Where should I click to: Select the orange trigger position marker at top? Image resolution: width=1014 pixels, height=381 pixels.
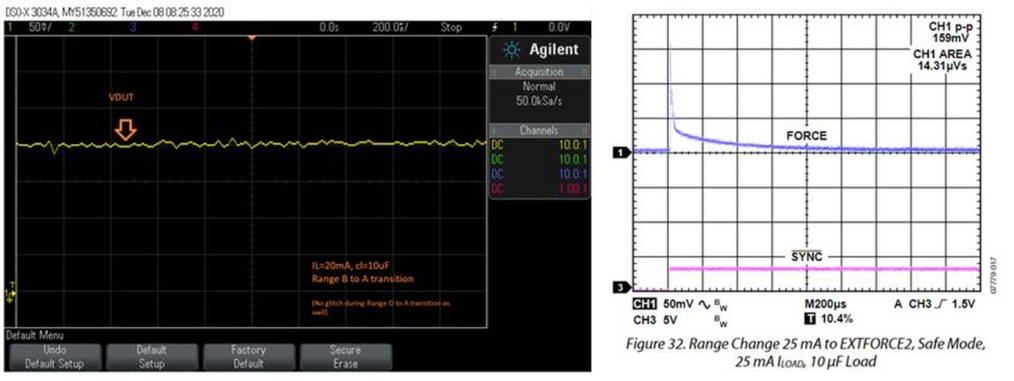coord(252,38)
